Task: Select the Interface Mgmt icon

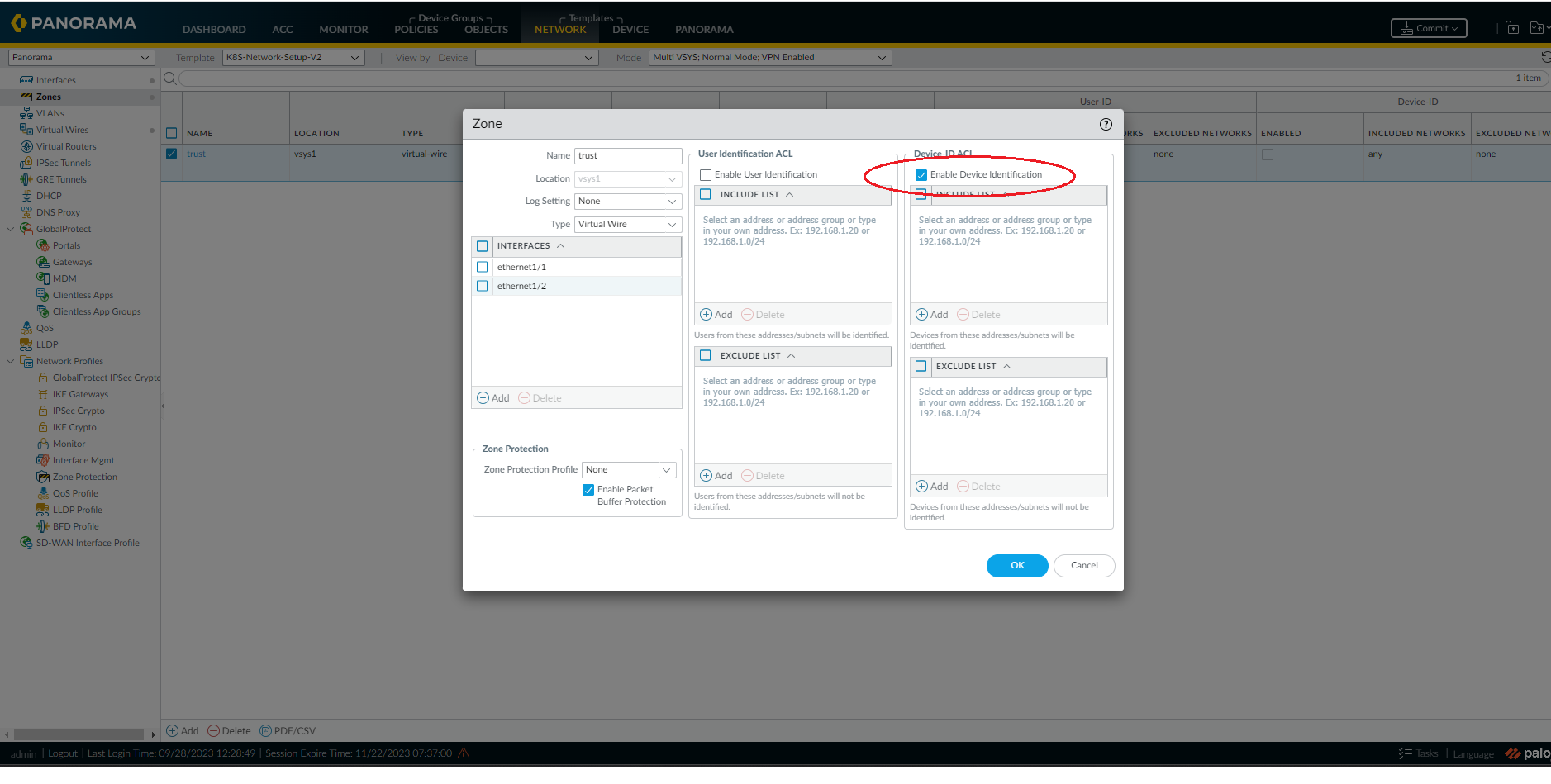Action: (43, 460)
